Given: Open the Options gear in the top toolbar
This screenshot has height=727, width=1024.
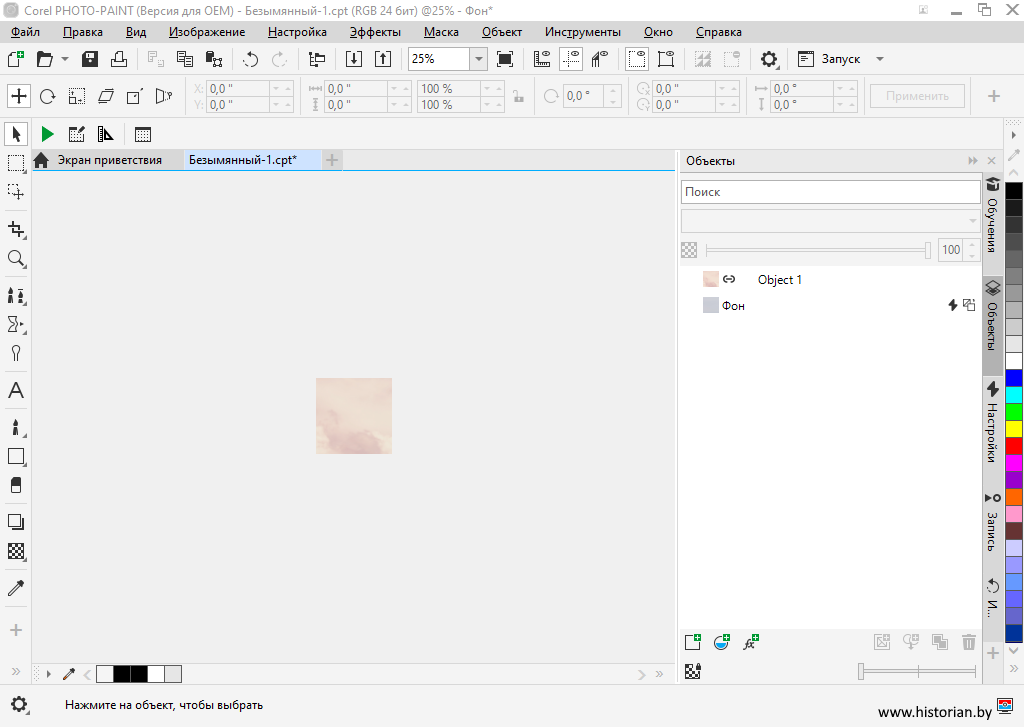Looking at the screenshot, I should [769, 59].
